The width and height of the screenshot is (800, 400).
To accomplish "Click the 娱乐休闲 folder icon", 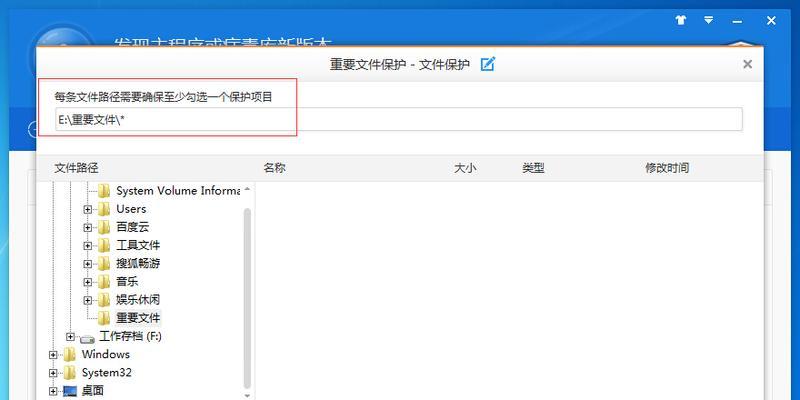I will click(104, 301).
